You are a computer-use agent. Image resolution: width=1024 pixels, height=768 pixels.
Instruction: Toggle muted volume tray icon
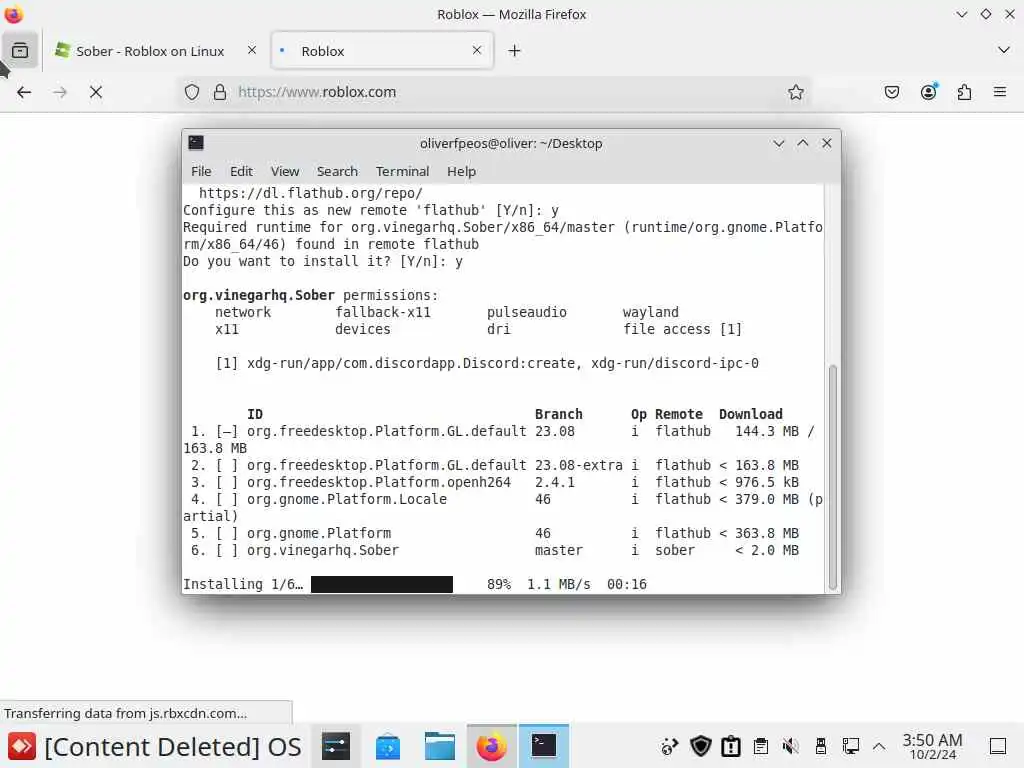click(791, 746)
